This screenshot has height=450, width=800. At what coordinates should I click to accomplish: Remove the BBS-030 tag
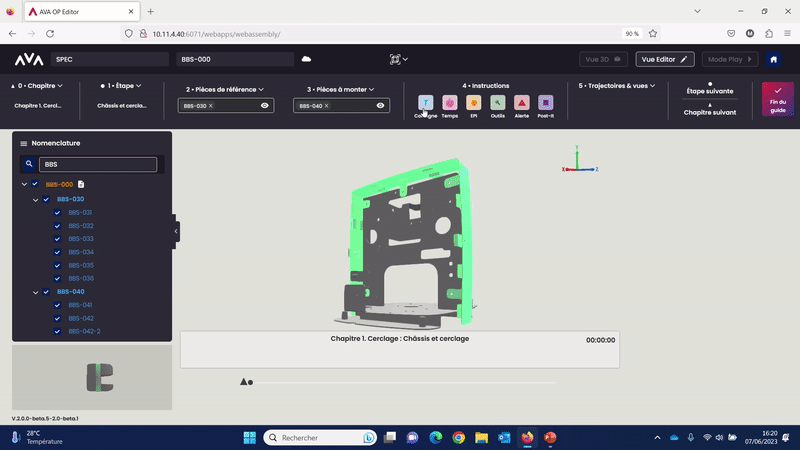211,106
